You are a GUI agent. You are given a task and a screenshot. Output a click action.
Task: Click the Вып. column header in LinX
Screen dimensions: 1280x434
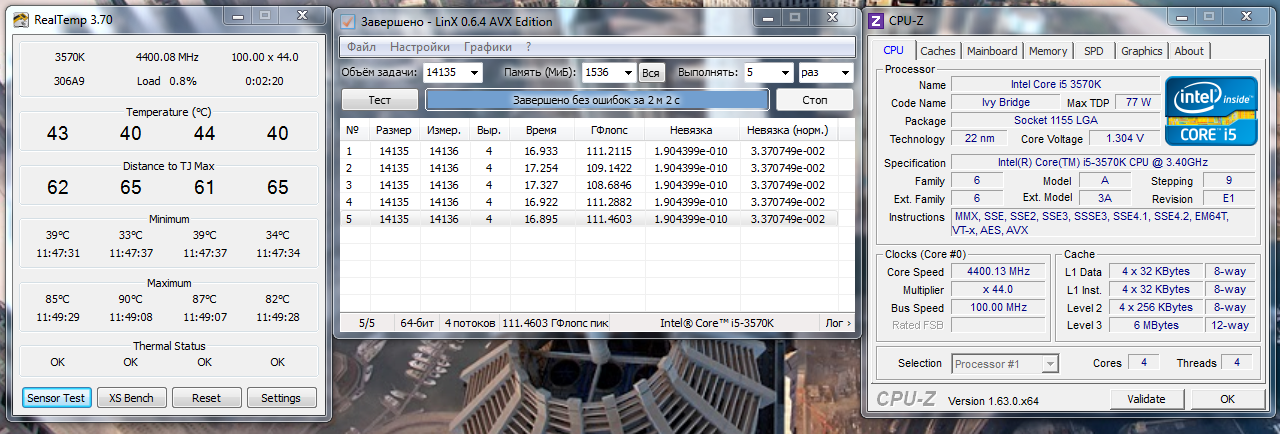[488, 130]
